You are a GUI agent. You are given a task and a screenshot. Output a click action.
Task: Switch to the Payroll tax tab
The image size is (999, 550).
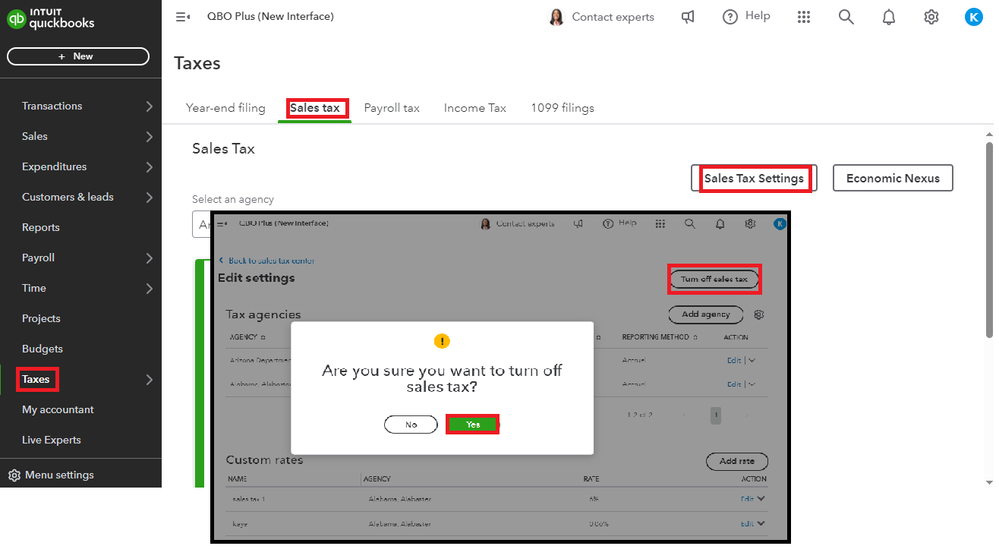[392, 108]
